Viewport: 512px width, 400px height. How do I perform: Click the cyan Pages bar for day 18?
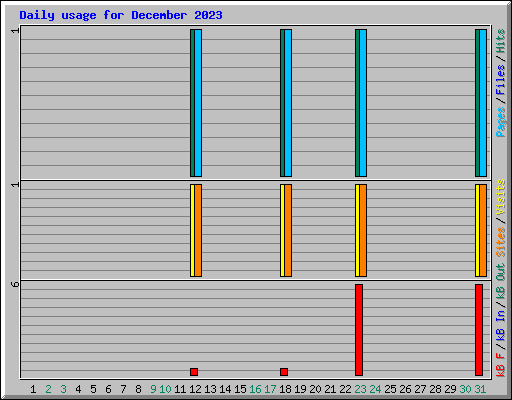click(x=288, y=103)
